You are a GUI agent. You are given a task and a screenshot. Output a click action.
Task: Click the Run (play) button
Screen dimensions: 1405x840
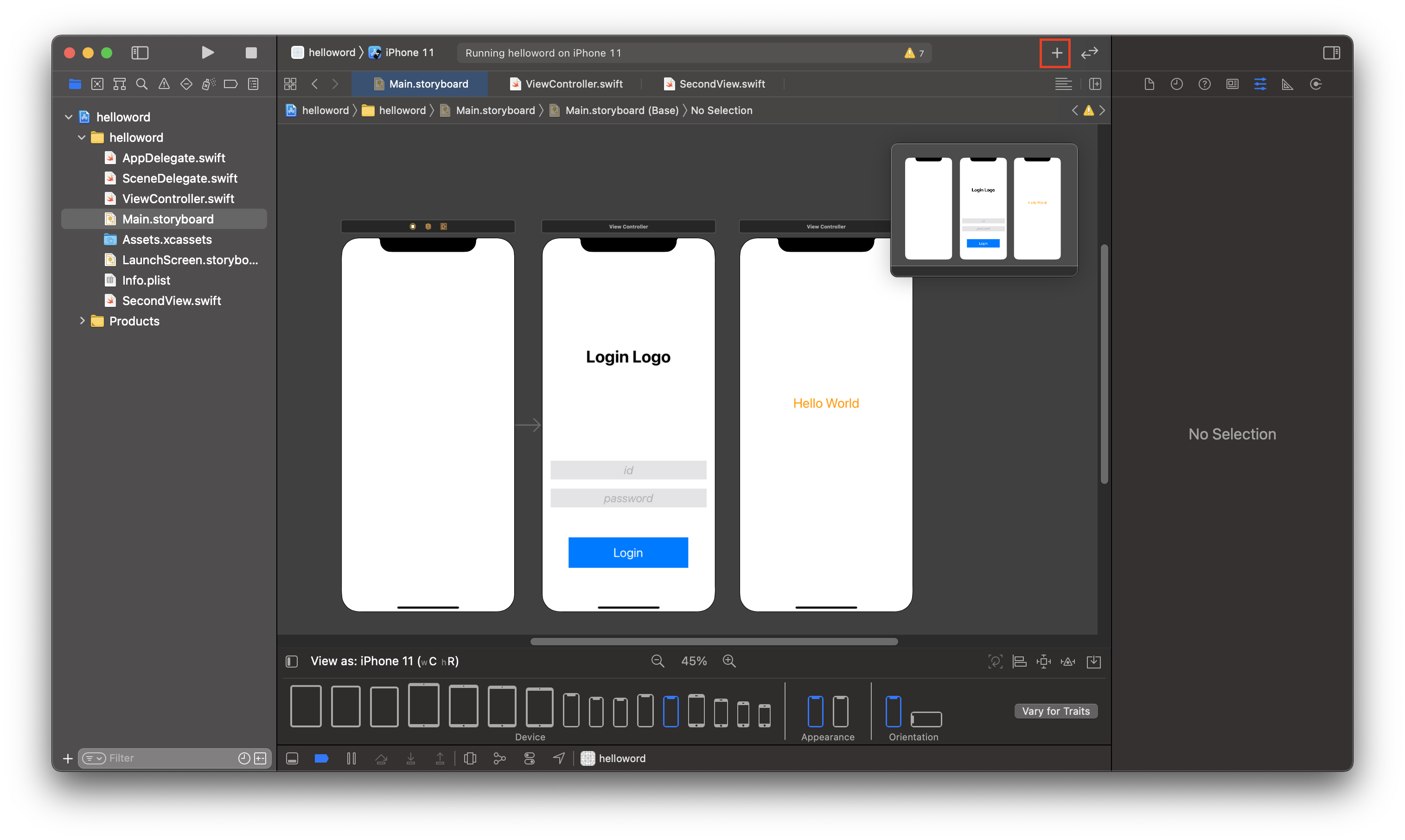pos(208,53)
